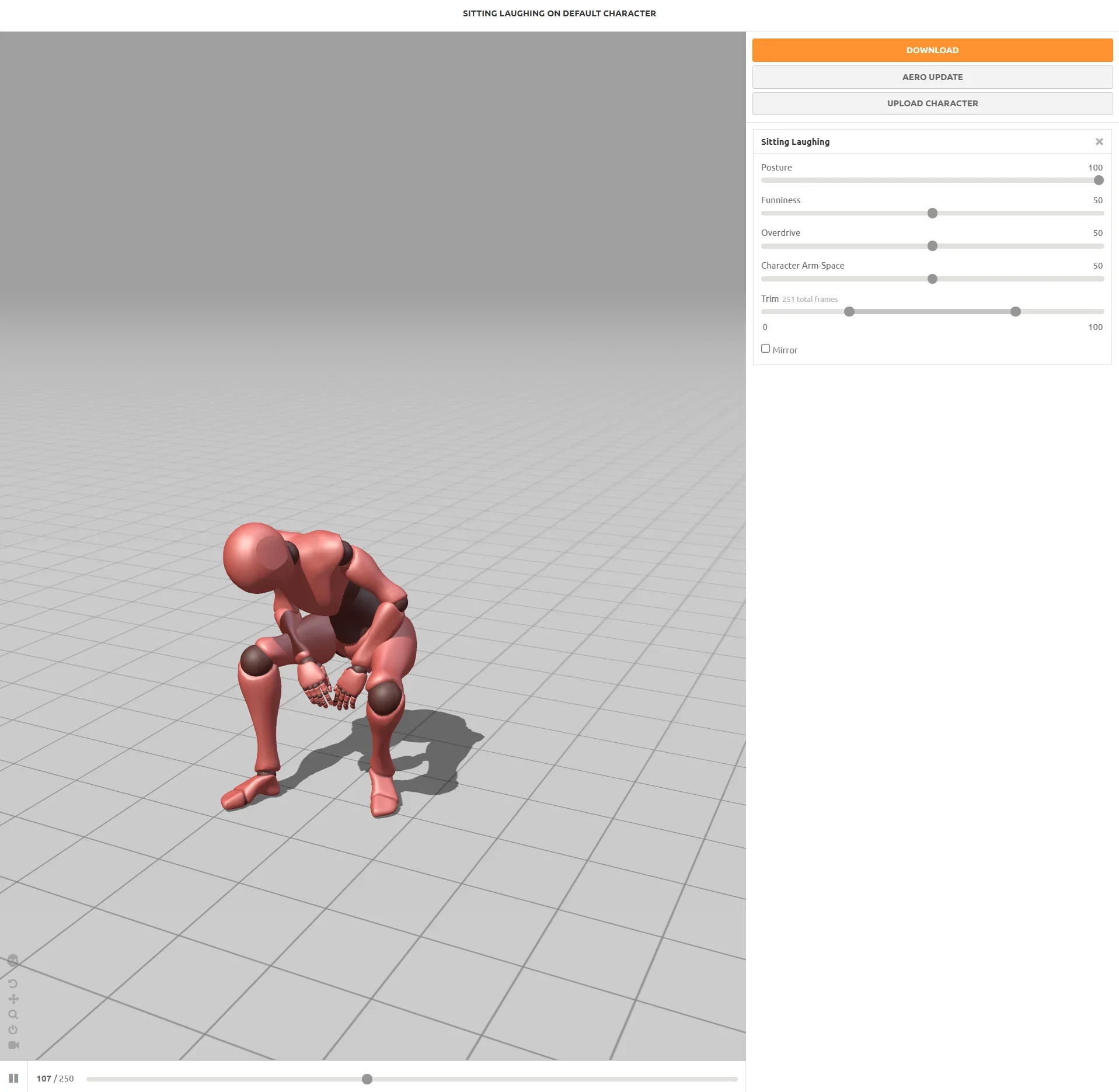Image resolution: width=1119 pixels, height=1092 pixels.
Task: Click the Overdrive label
Action: click(x=780, y=233)
